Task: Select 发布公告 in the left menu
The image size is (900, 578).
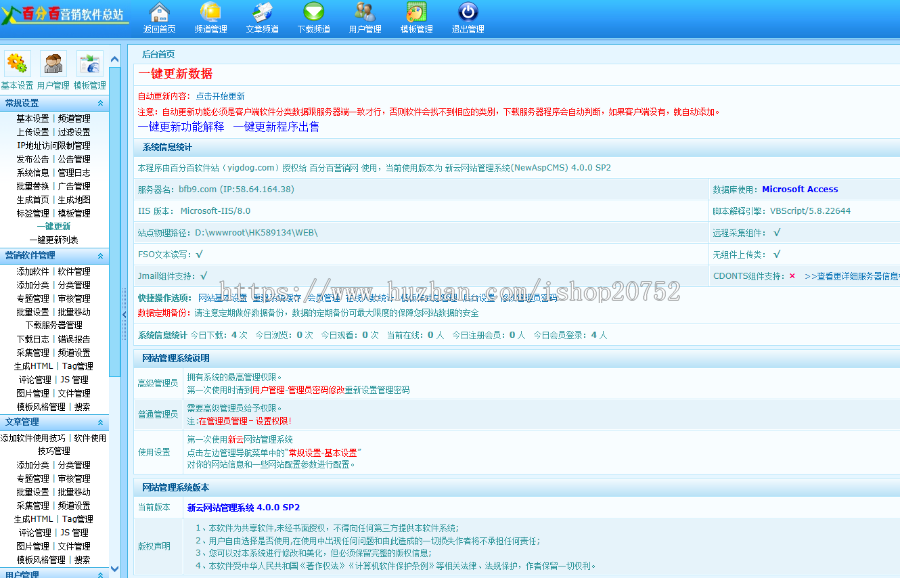Action: (x=33, y=158)
